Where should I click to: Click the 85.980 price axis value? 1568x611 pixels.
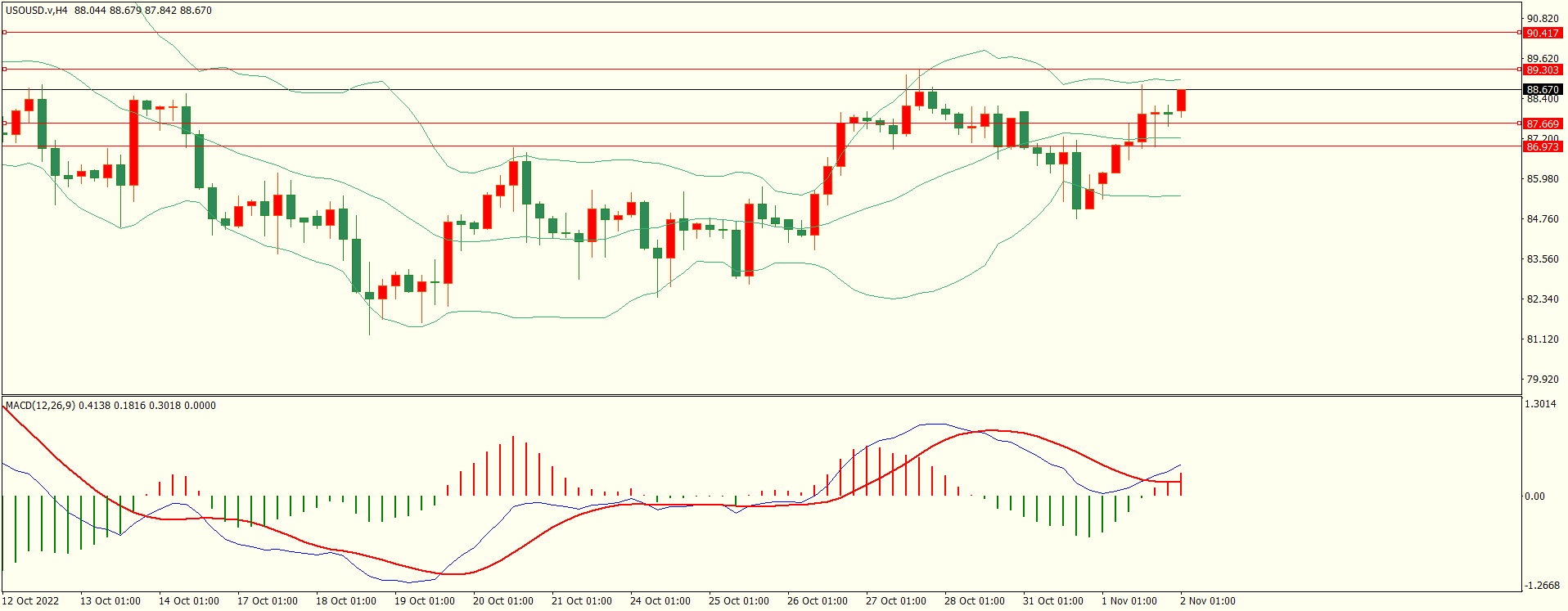pos(1543,179)
